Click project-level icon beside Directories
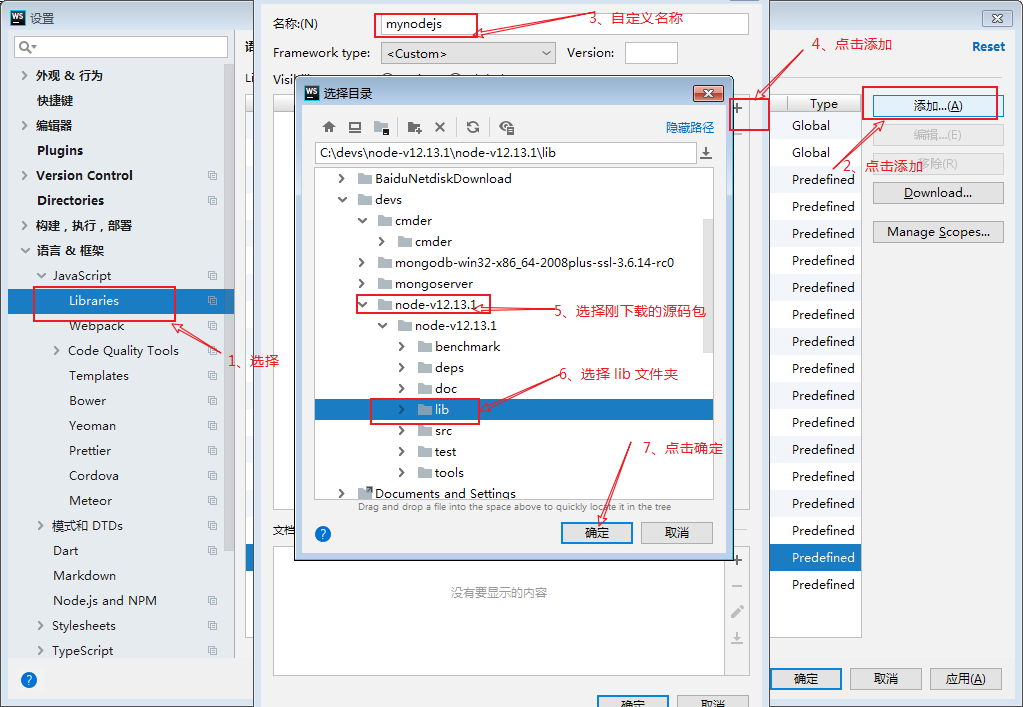The width and height of the screenshot is (1023, 707). pos(213,200)
